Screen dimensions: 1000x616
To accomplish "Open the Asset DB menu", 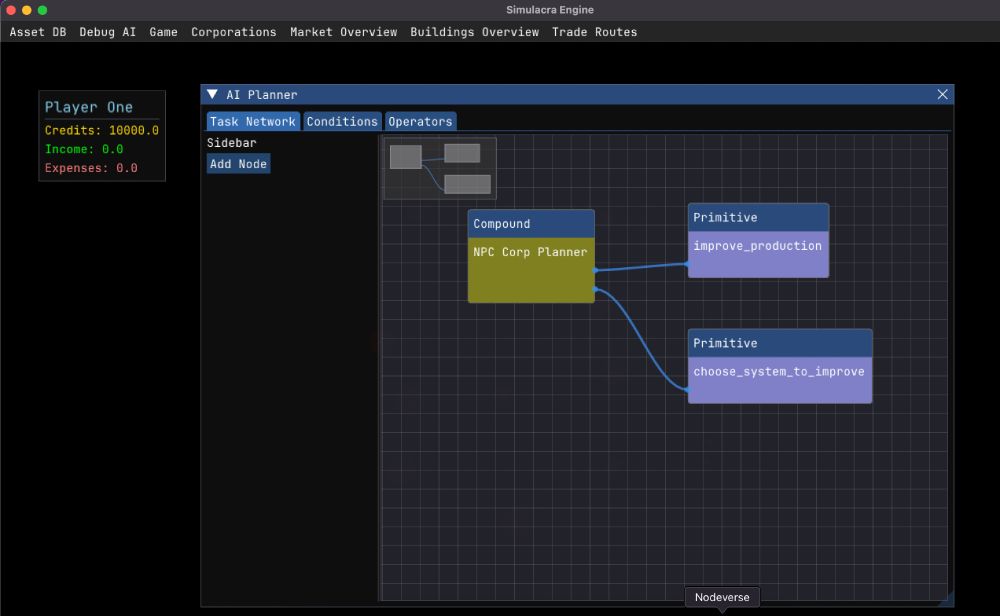I will click(x=38, y=32).
